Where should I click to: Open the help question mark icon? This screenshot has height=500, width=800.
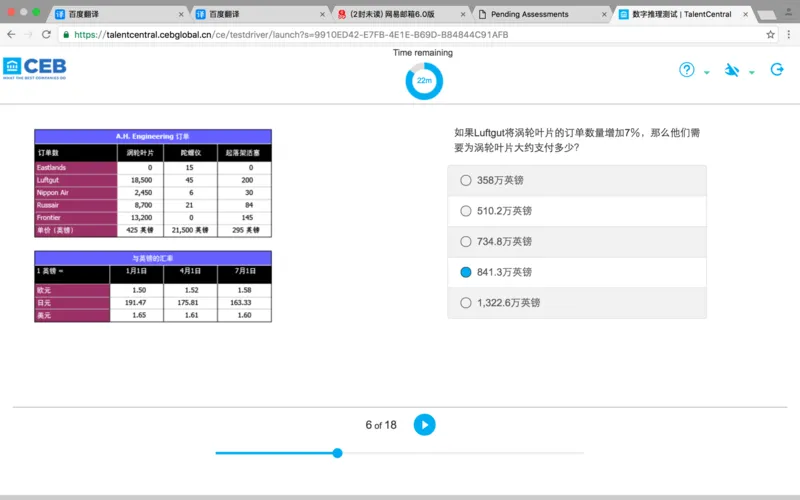(687, 69)
